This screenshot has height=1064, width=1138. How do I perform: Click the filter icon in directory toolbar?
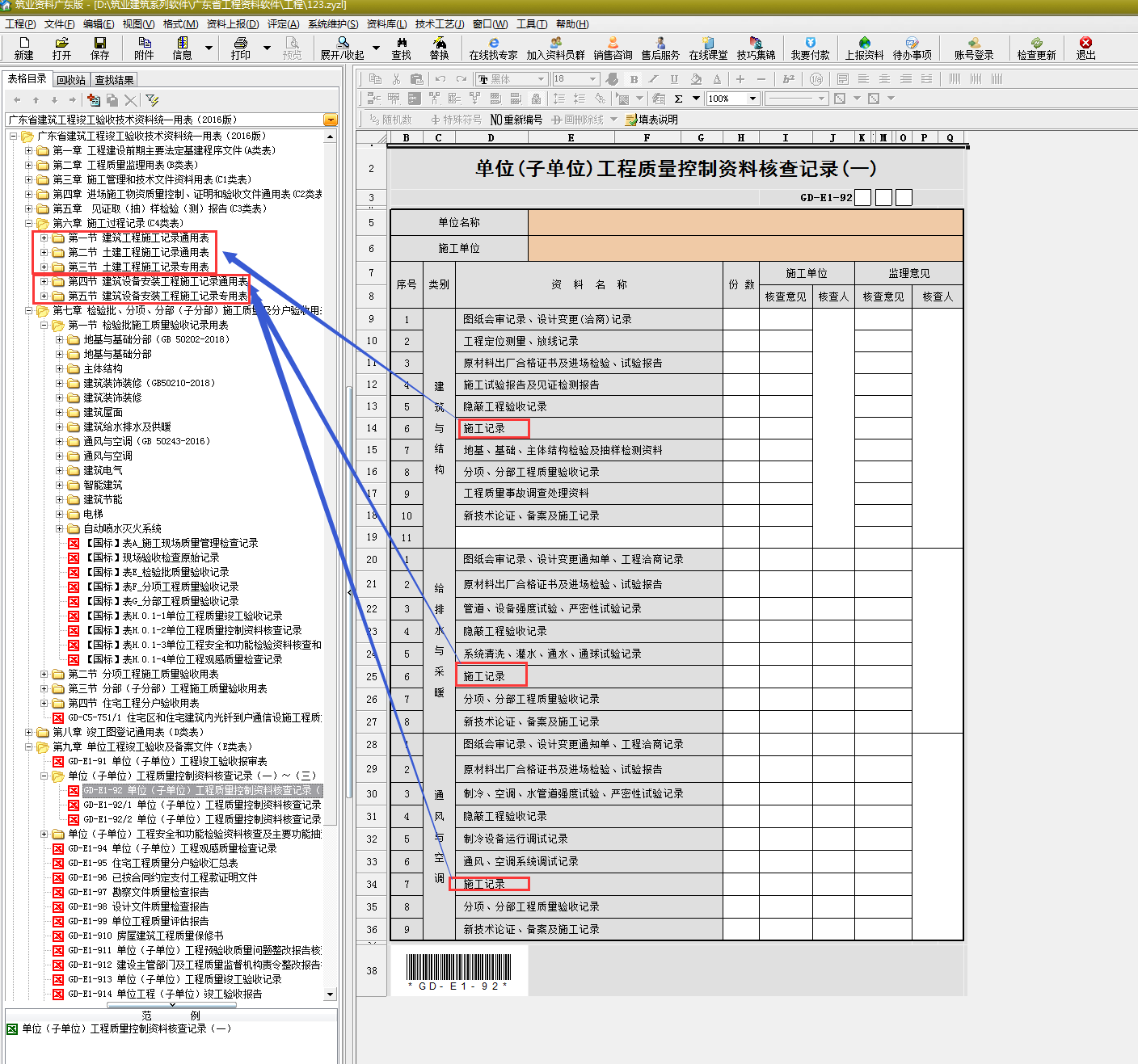152,100
